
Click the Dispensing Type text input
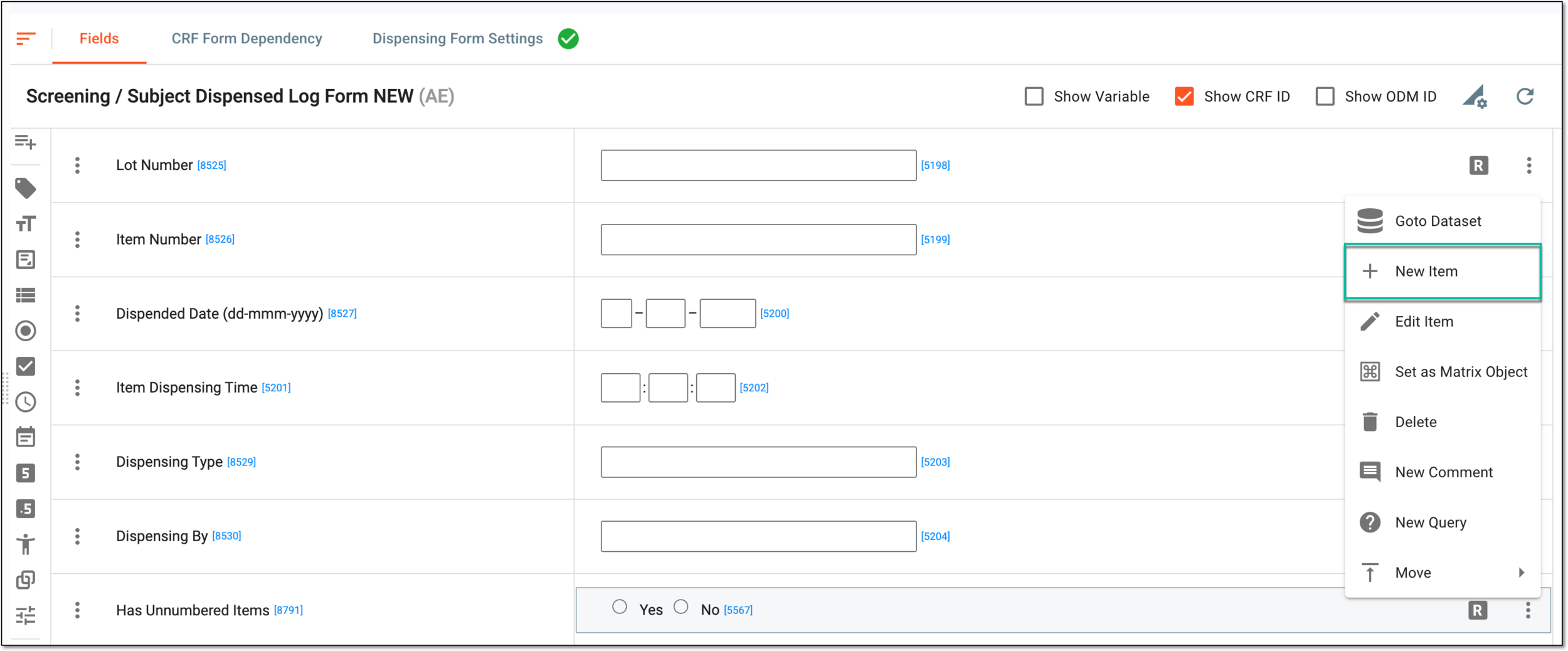pyautogui.click(x=758, y=462)
